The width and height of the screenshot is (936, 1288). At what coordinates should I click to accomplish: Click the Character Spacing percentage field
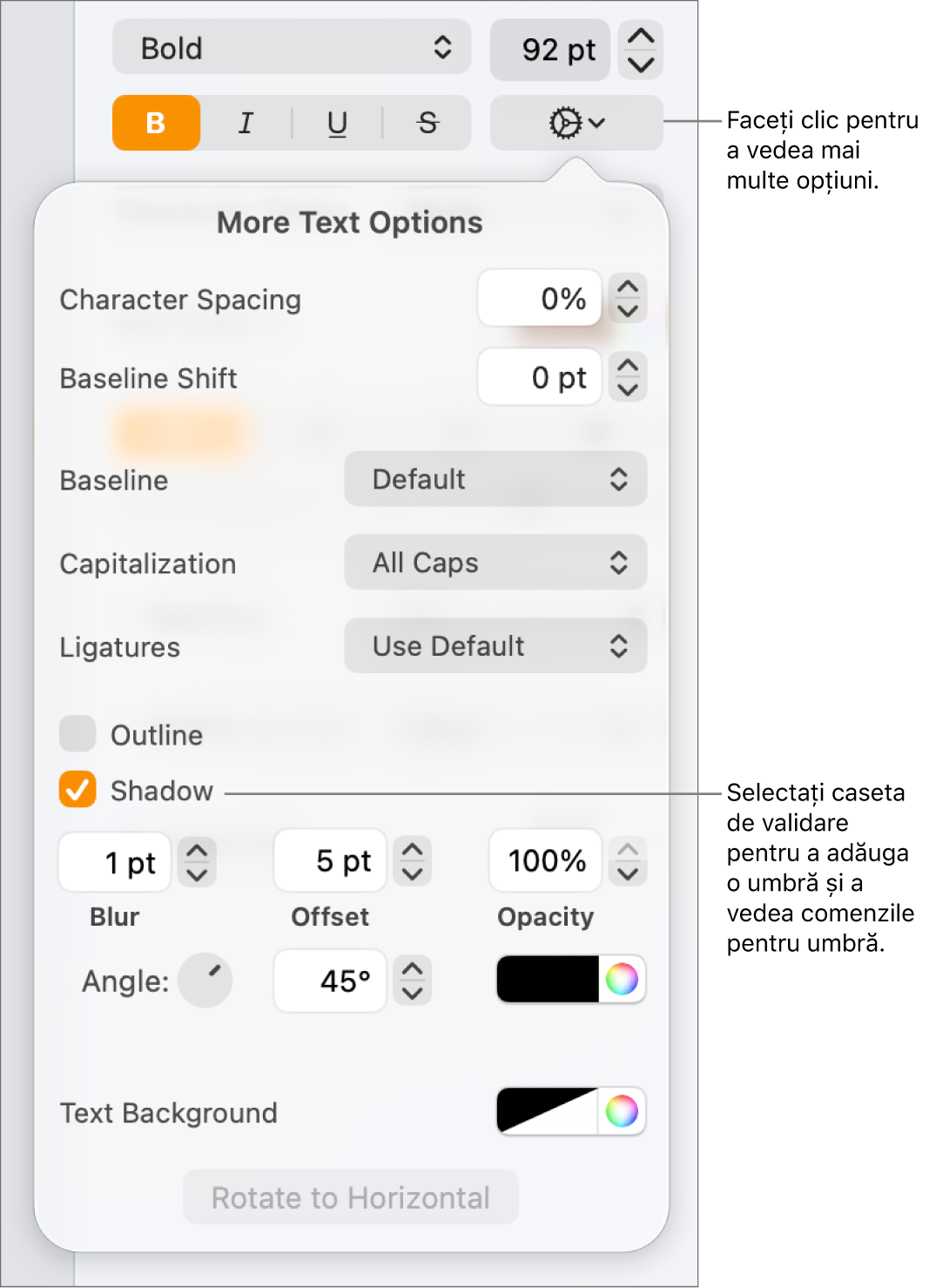540,299
